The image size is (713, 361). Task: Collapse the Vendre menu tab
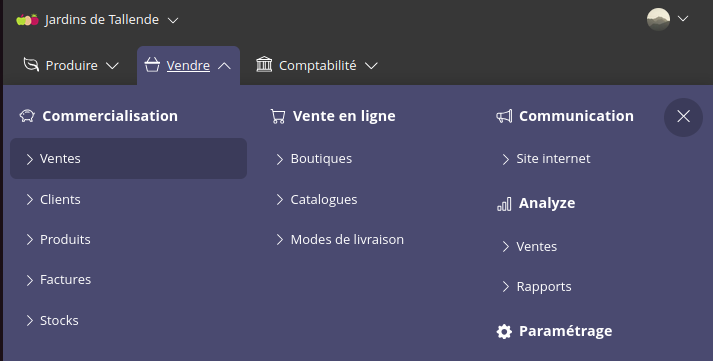pos(188,65)
